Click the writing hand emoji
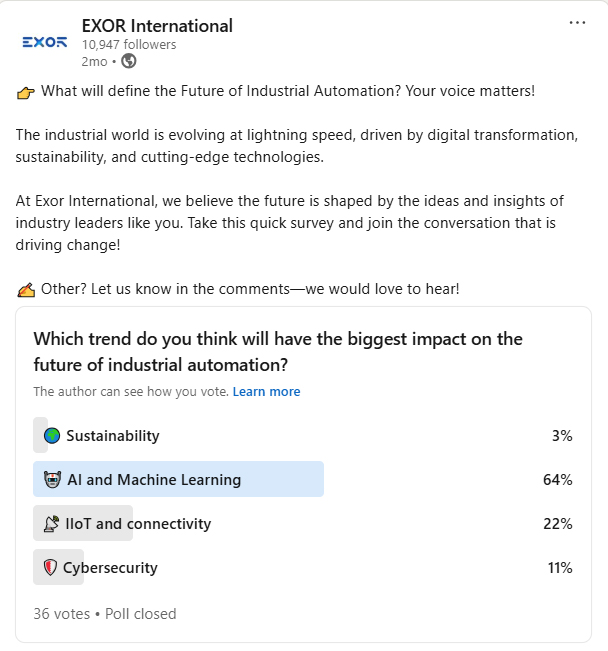608x651 pixels. 26,290
